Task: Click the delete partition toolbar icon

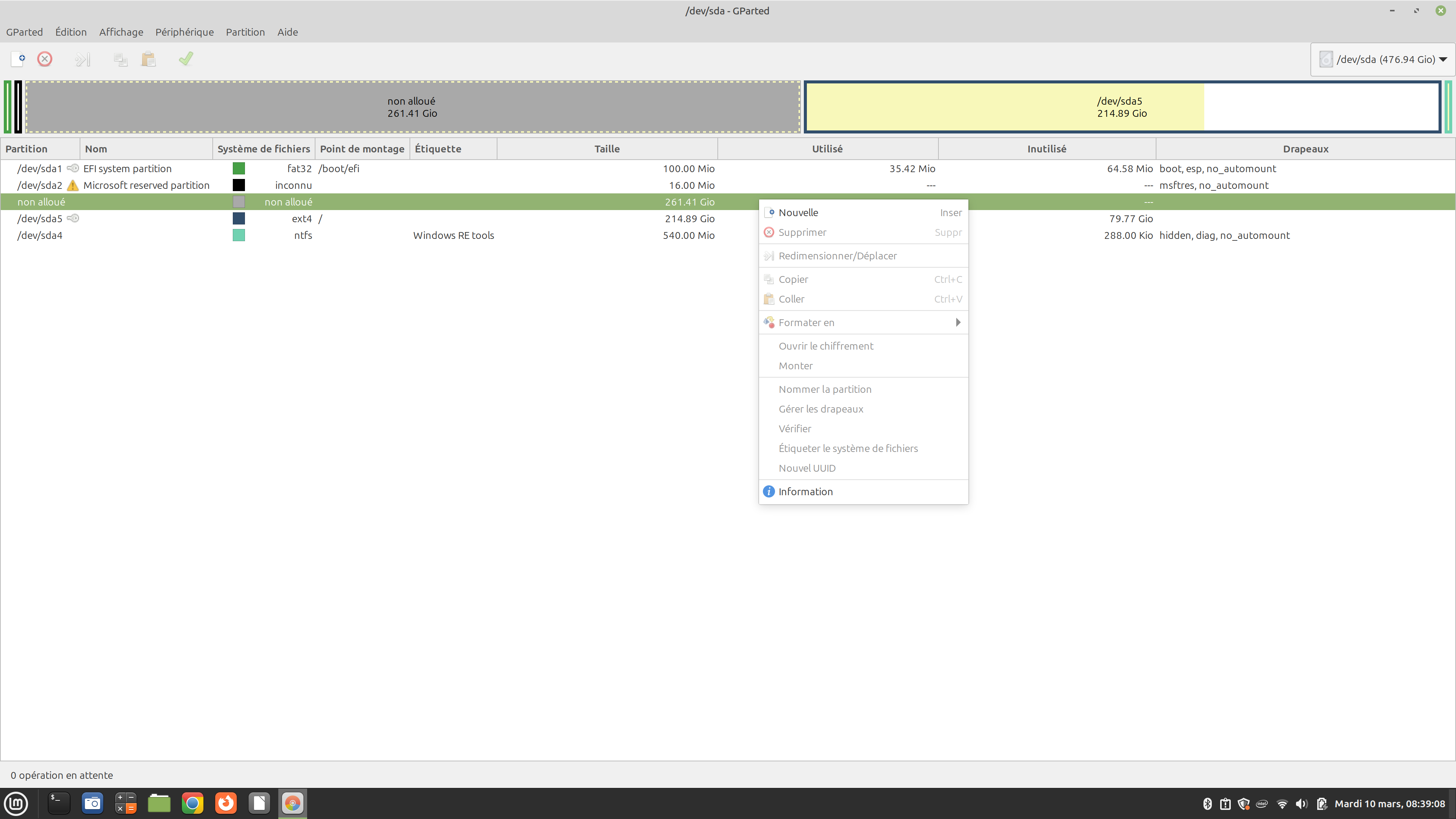Action: pos(45,59)
